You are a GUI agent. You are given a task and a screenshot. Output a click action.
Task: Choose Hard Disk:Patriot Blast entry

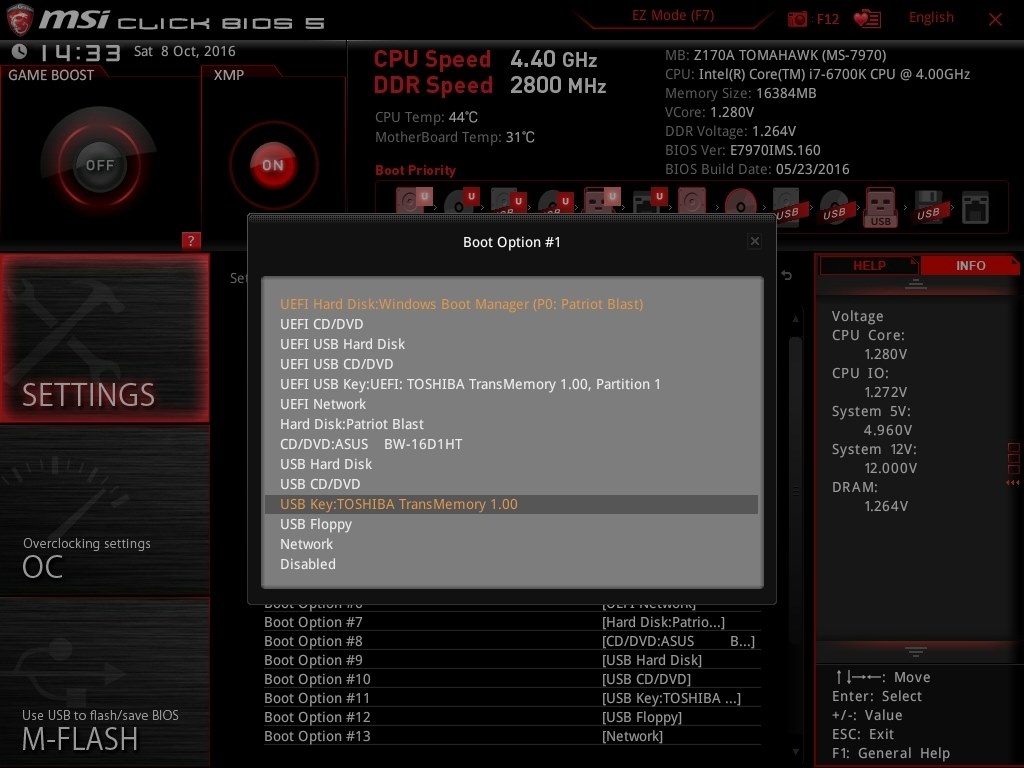pyautogui.click(x=511, y=424)
